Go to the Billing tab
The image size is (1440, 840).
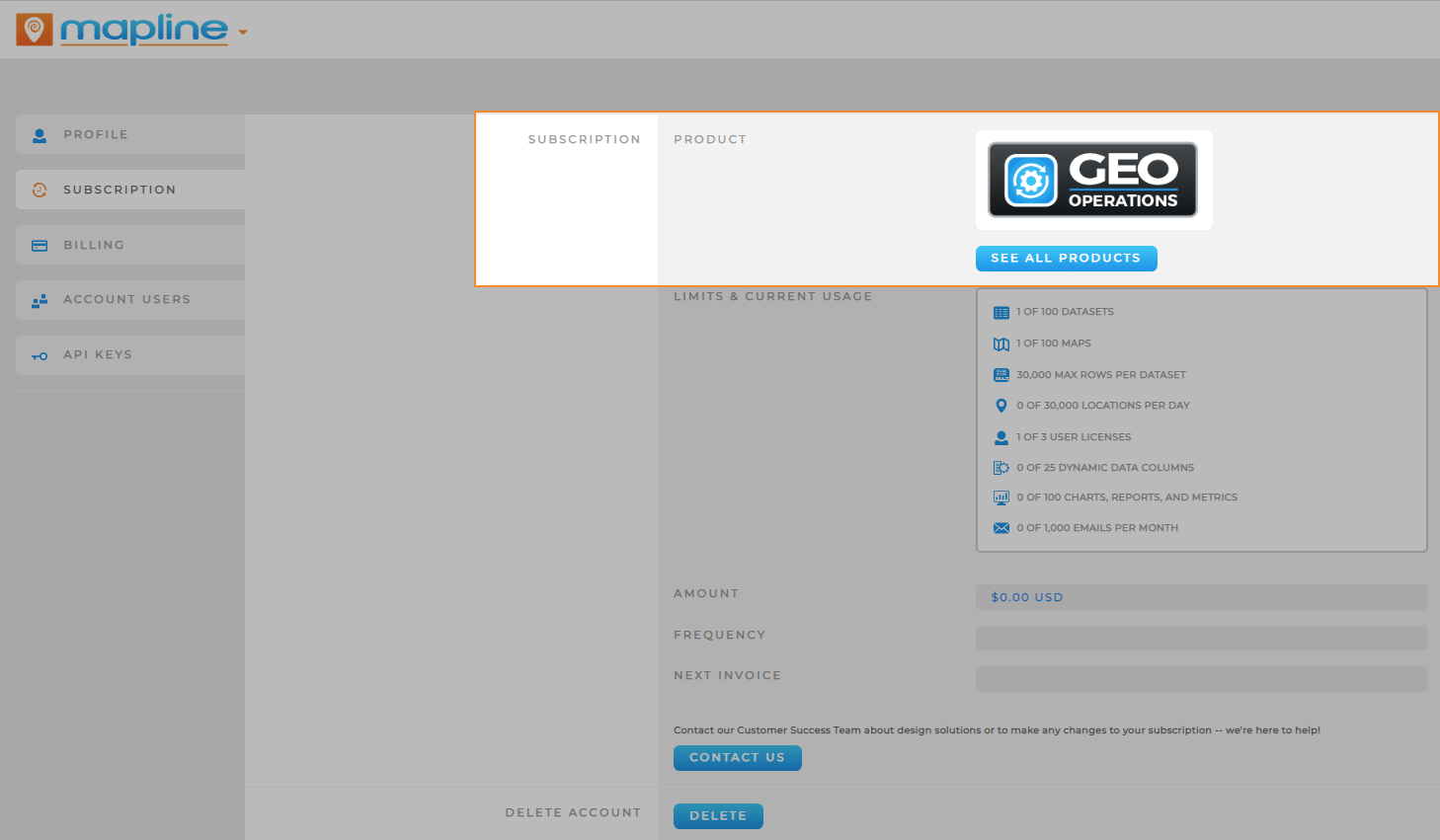pyautogui.click(x=130, y=245)
